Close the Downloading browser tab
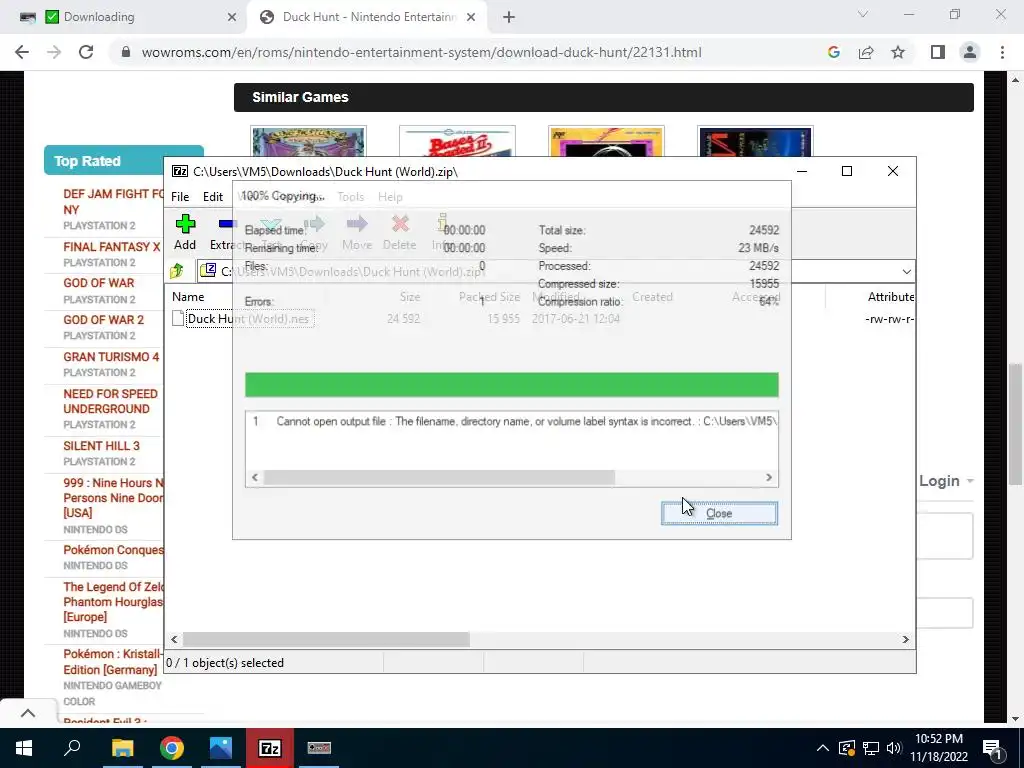 coord(232,17)
